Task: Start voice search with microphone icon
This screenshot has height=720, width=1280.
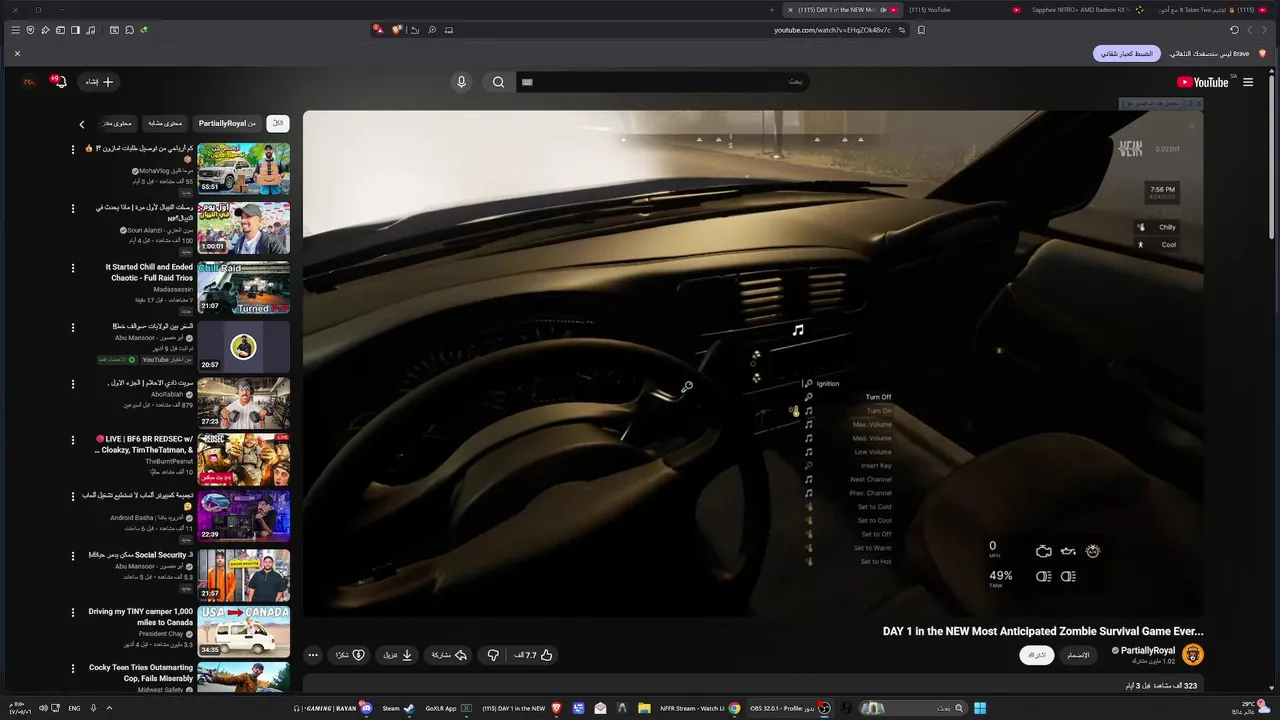Action: coord(461,82)
